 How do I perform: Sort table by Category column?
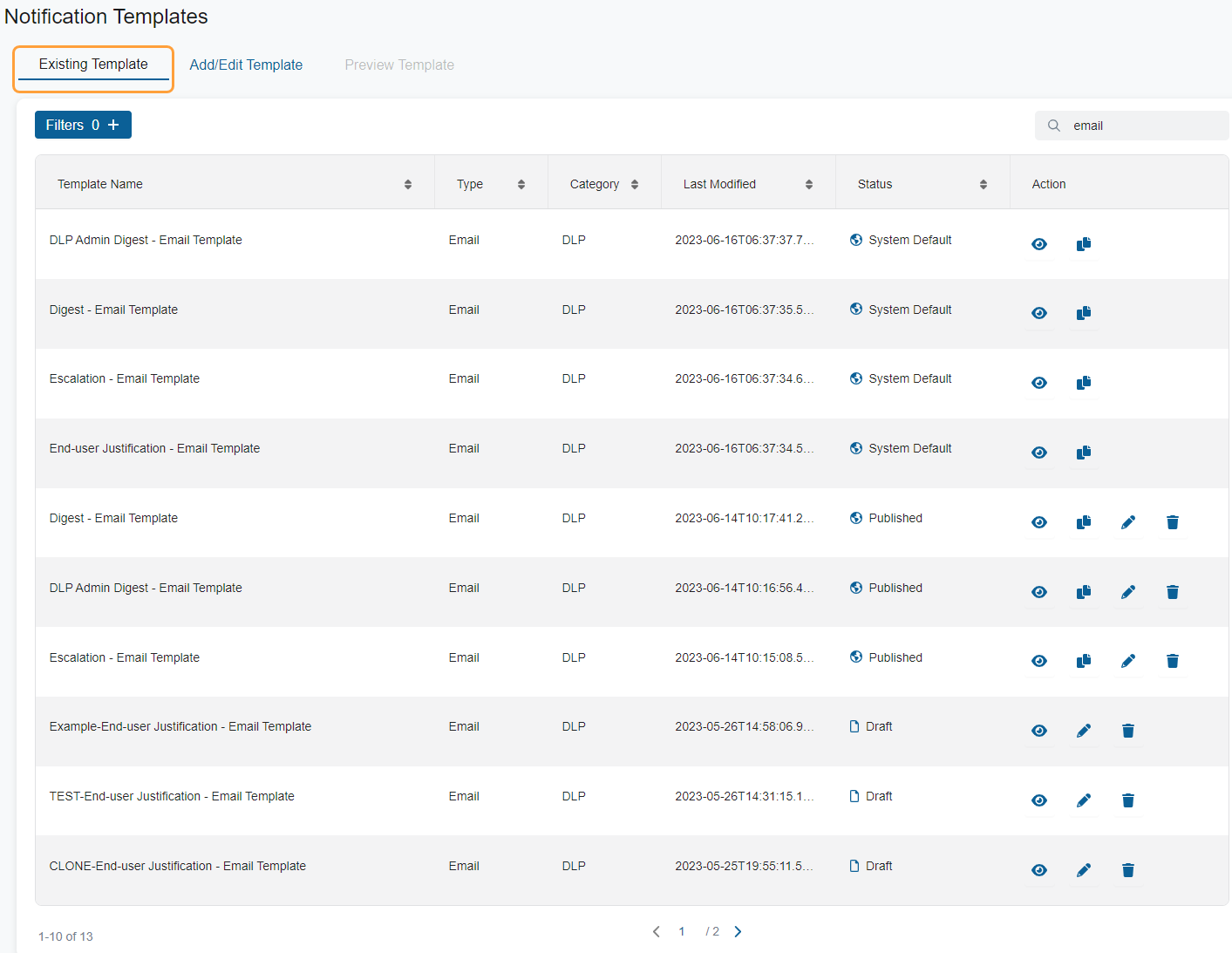635,184
